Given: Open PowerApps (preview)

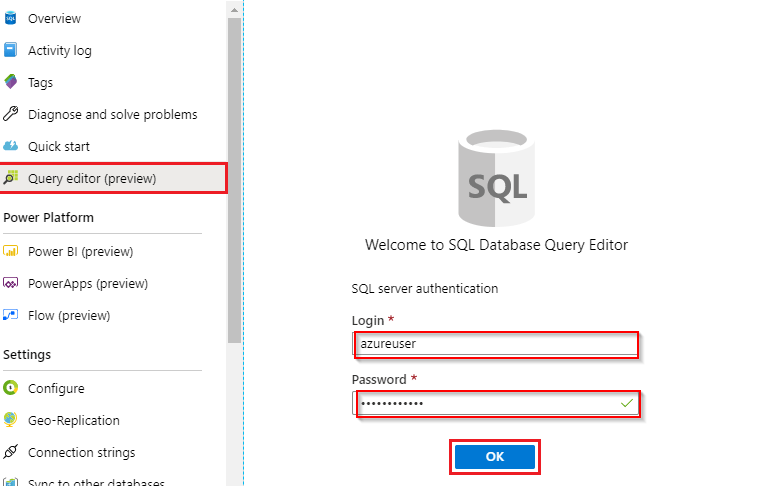Looking at the screenshot, I should (x=88, y=284).
